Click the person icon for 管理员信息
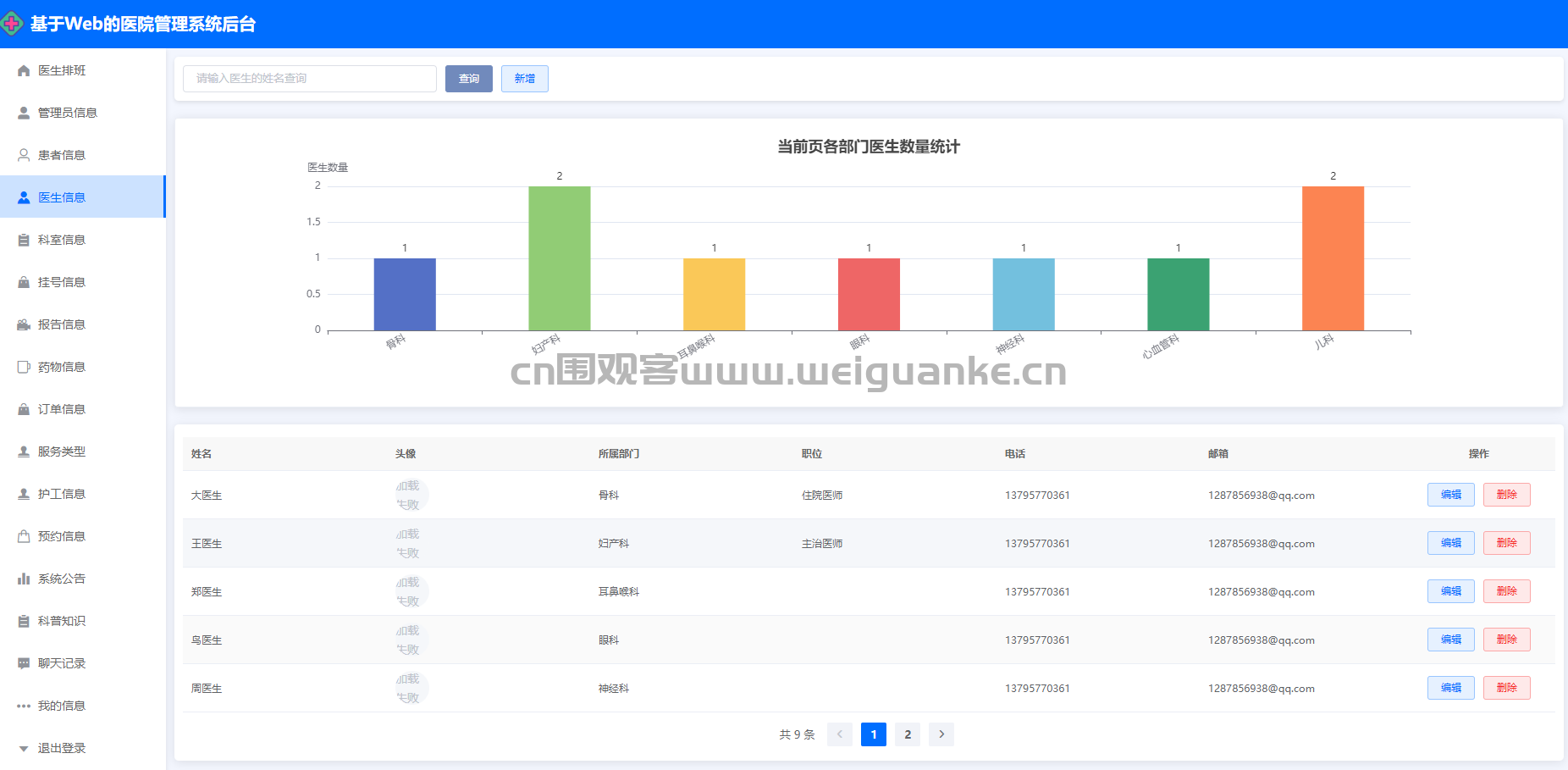 24,113
